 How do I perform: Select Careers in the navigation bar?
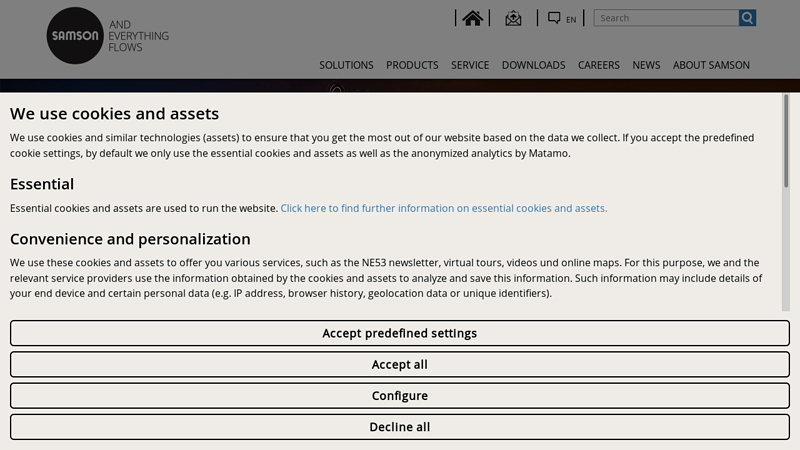point(598,65)
